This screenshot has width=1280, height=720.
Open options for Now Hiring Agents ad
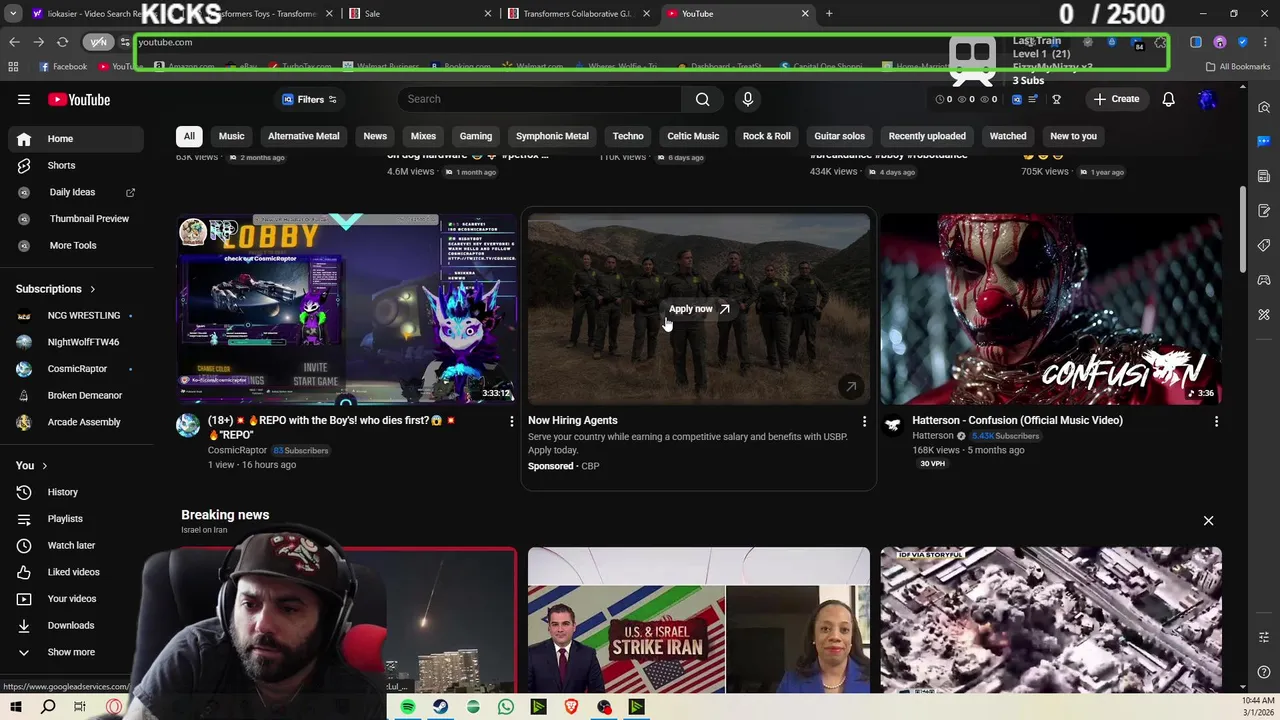[864, 422]
